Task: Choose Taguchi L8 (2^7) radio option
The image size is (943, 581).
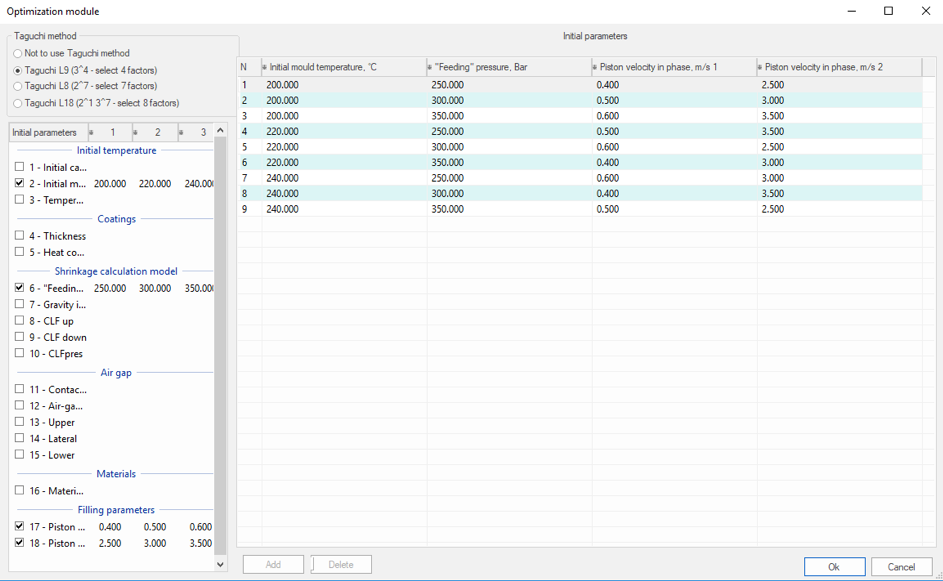Action: coord(17,86)
